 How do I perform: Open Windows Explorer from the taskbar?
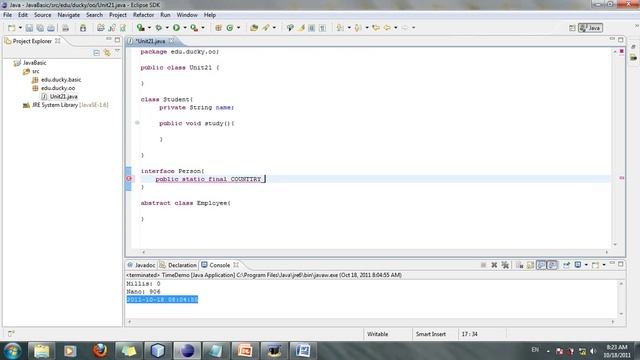[x=42, y=351]
